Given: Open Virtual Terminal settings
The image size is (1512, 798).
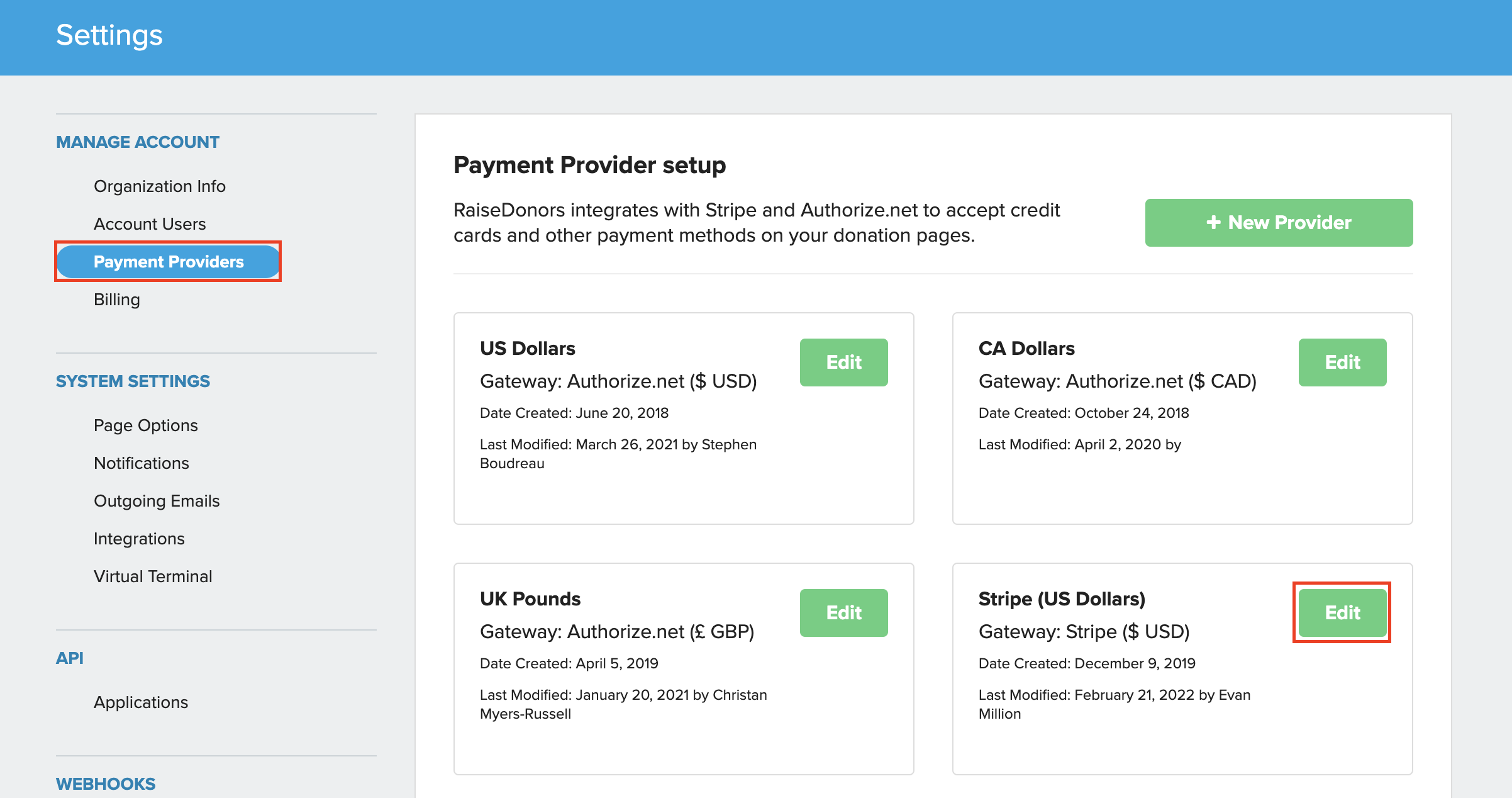Looking at the screenshot, I should tap(153, 576).
